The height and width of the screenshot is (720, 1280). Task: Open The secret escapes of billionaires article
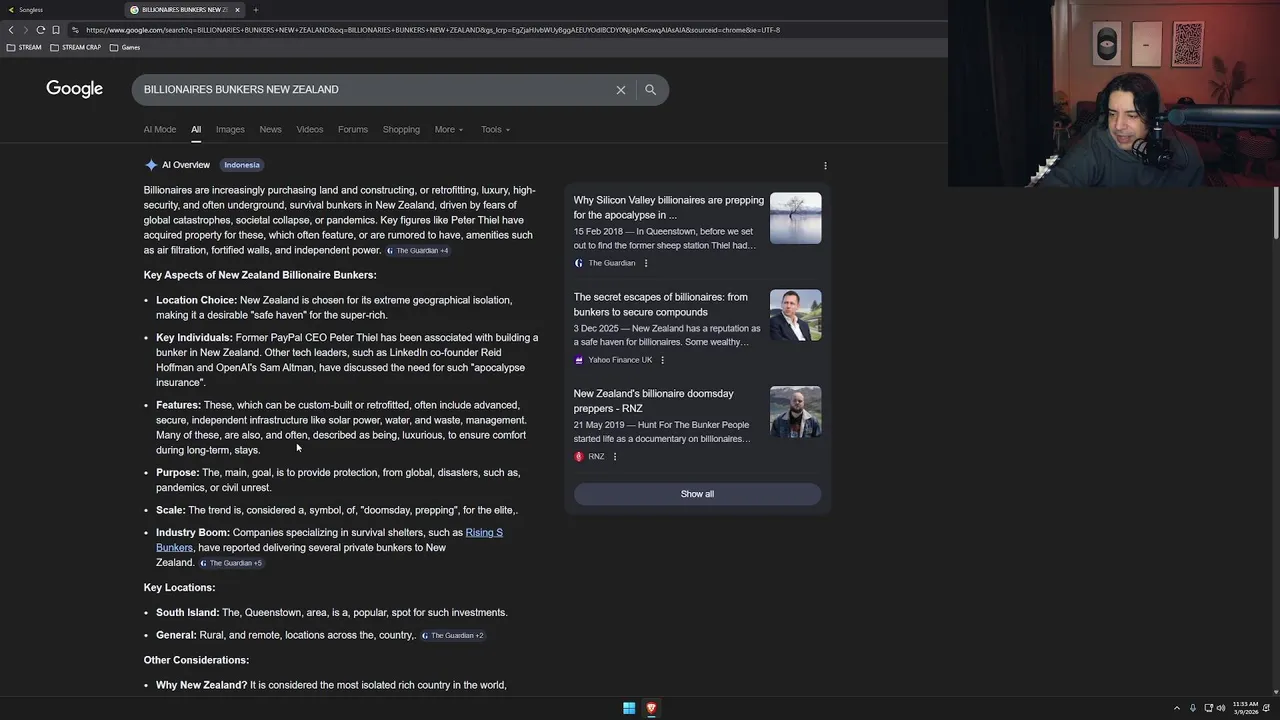(x=660, y=304)
